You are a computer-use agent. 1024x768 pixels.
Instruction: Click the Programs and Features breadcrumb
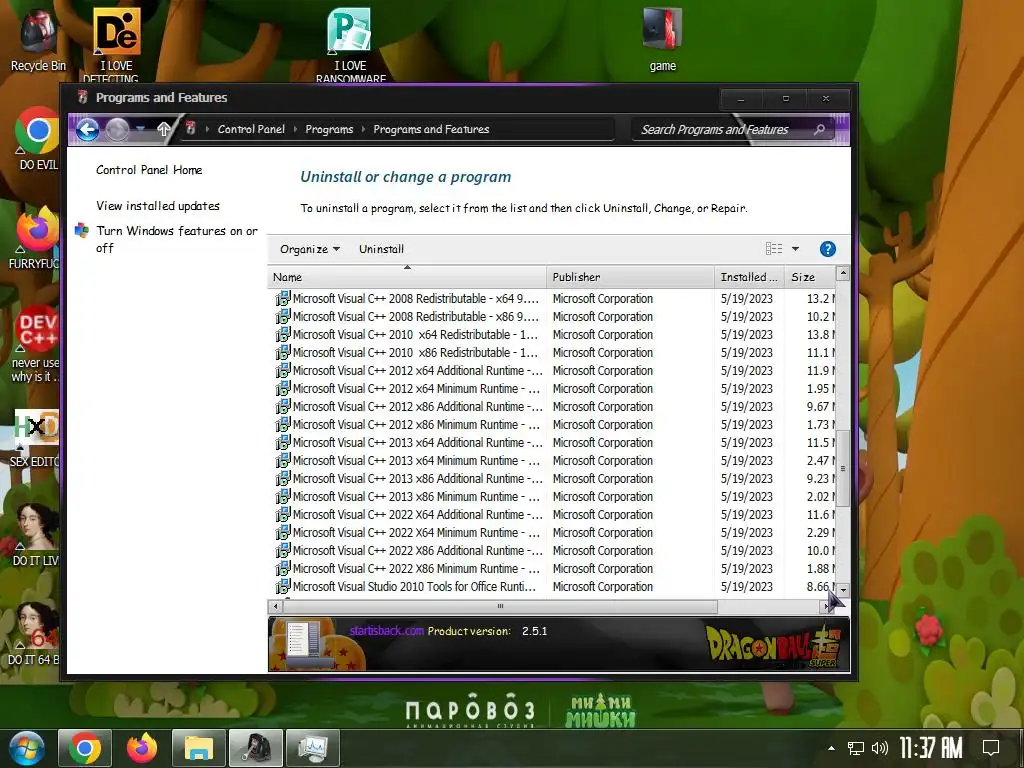pyautogui.click(x=431, y=129)
